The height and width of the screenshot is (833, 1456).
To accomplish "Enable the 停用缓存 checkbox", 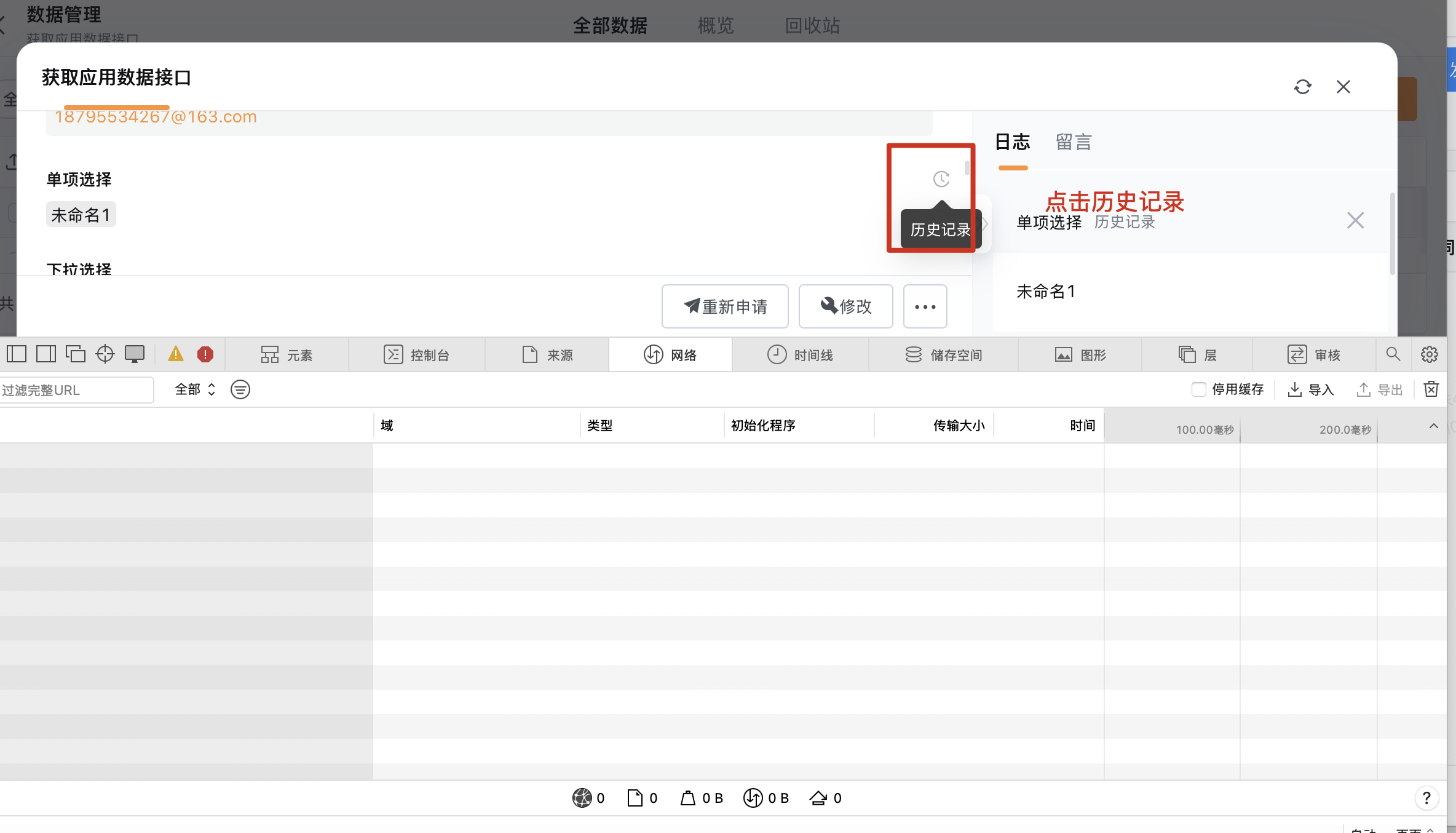I will point(1198,389).
